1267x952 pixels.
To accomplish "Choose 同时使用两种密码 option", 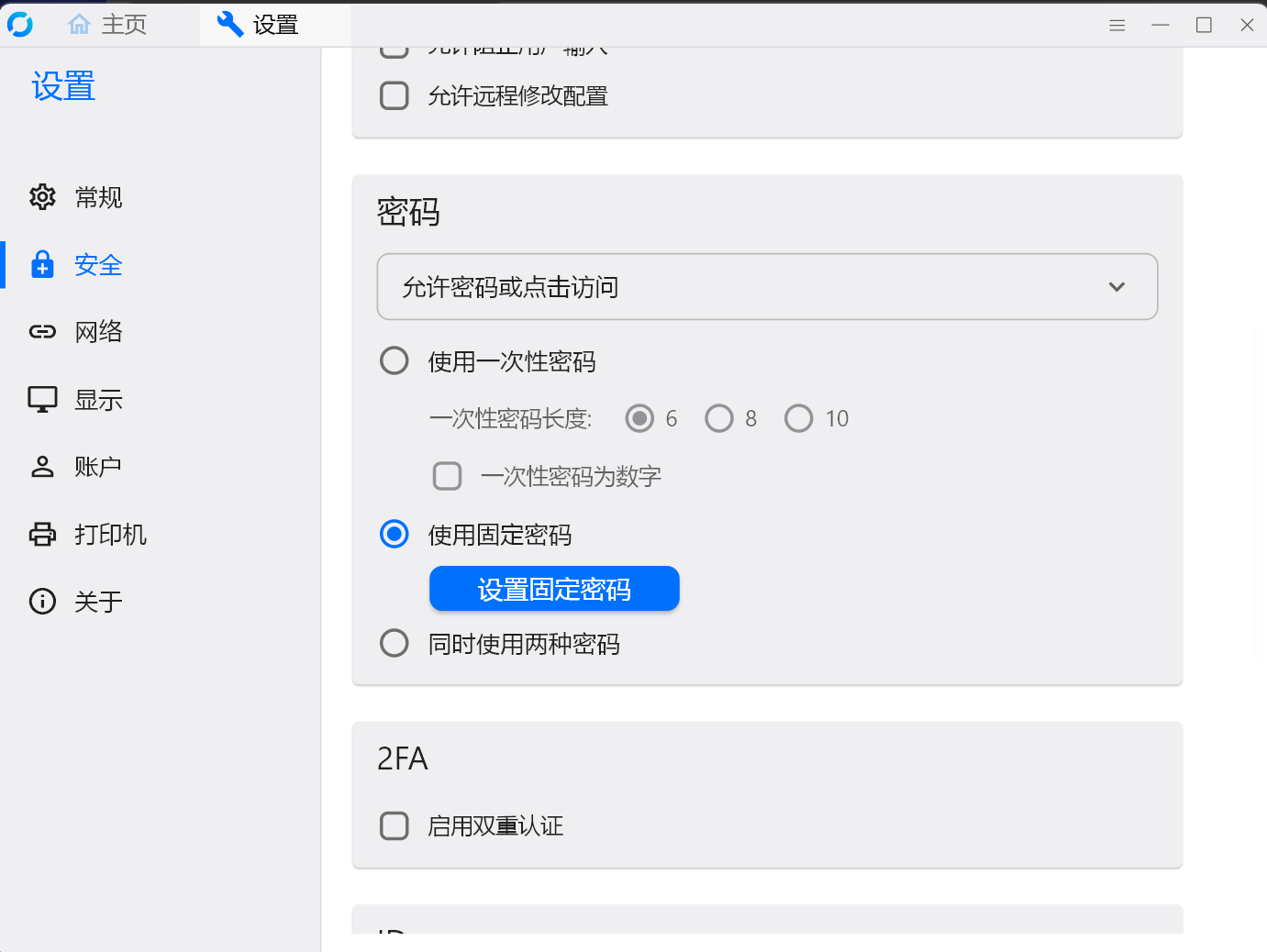I will (x=394, y=643).
